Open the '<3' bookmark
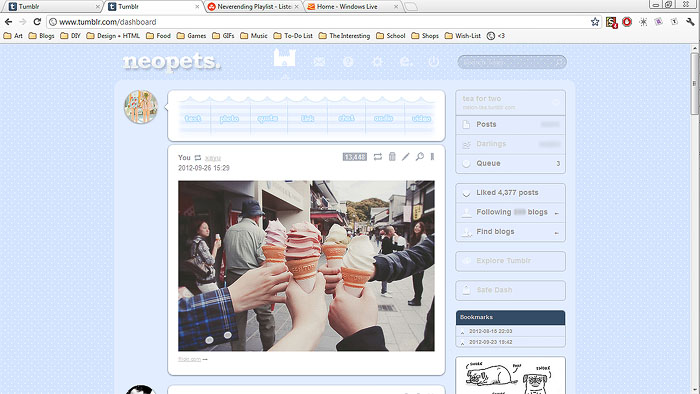 point(496,36)
